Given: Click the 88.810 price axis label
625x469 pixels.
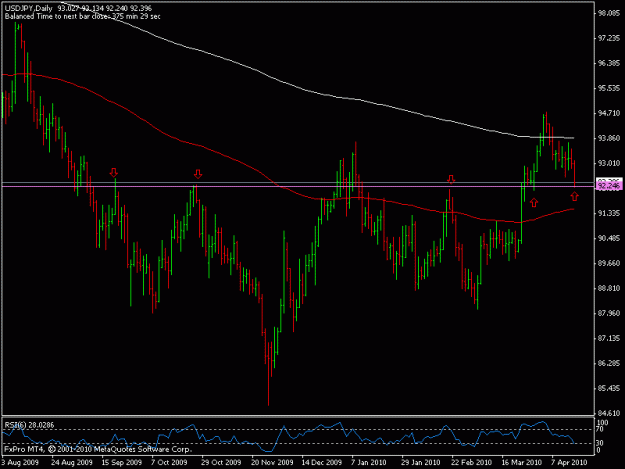Looking at the screenshot, I should 609,288.
